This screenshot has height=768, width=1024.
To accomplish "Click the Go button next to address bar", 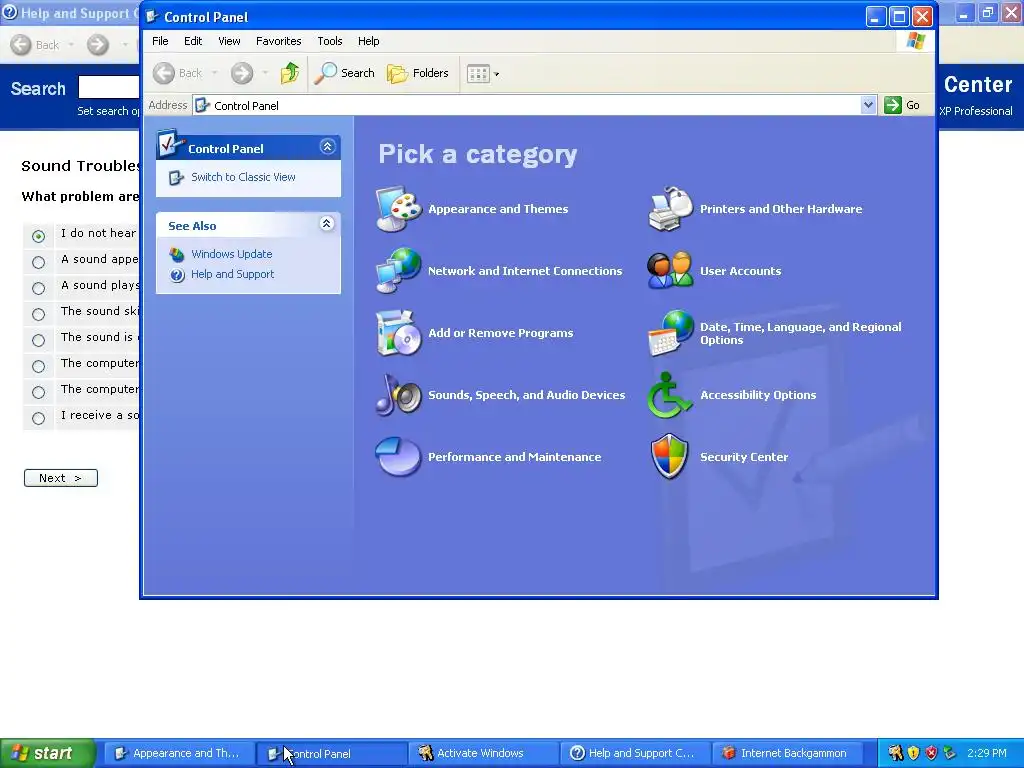I will [902, 105].
